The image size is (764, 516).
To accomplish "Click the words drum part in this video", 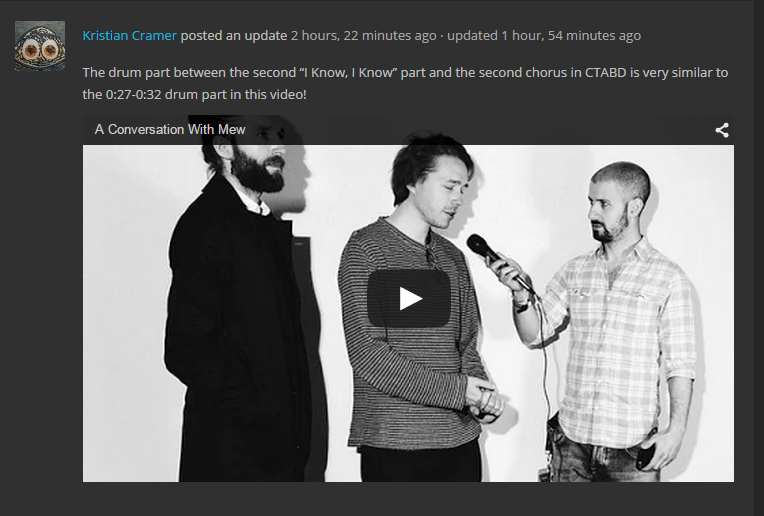I will click(236, 95).
